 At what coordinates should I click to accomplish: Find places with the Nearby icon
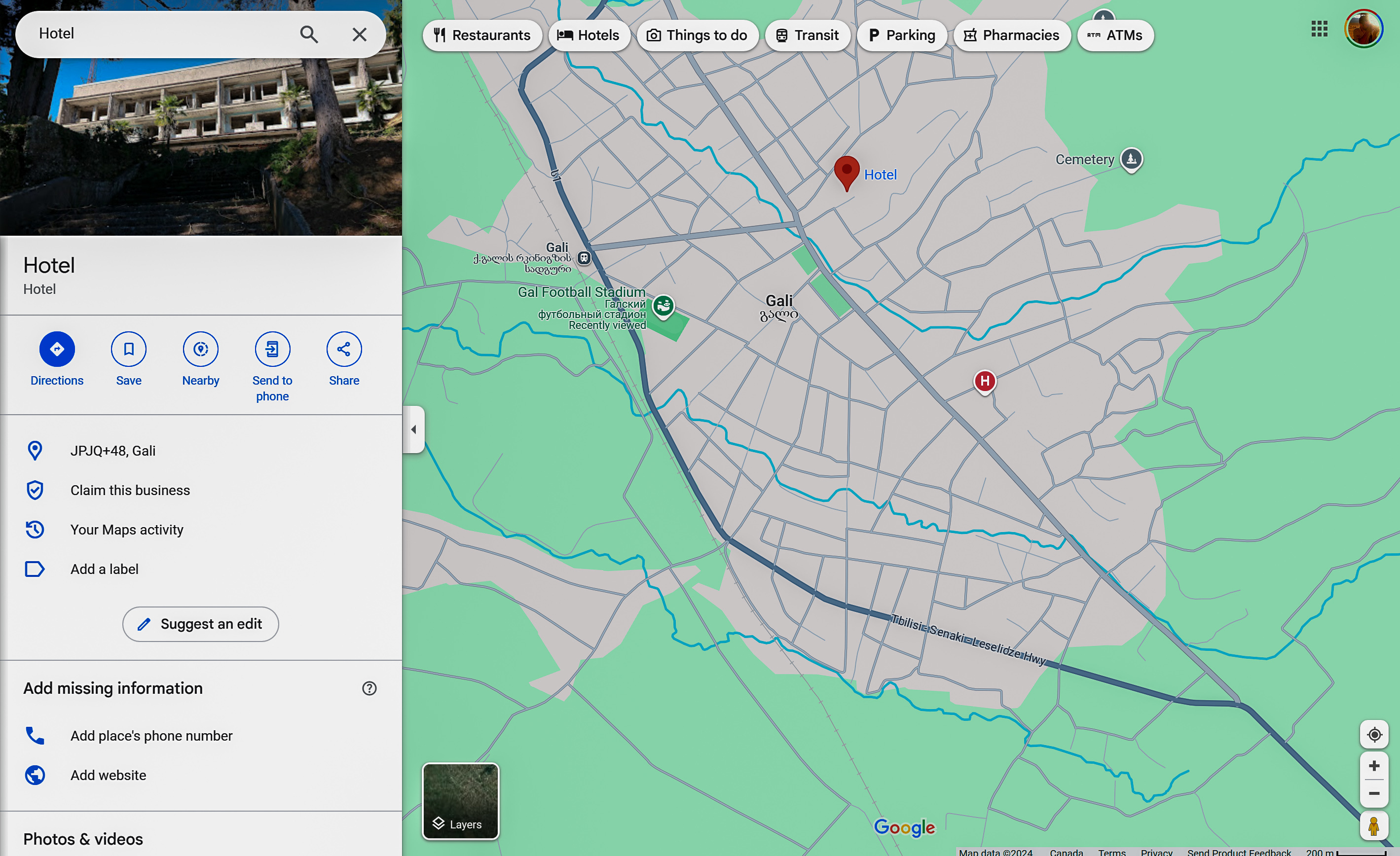coord(201,349)
